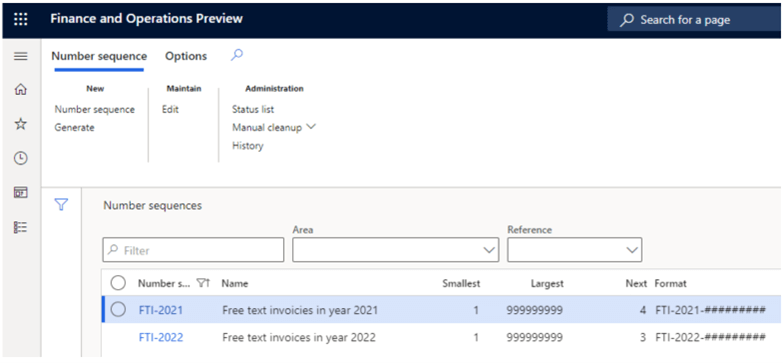Click the Format column header

pos(671,284)
